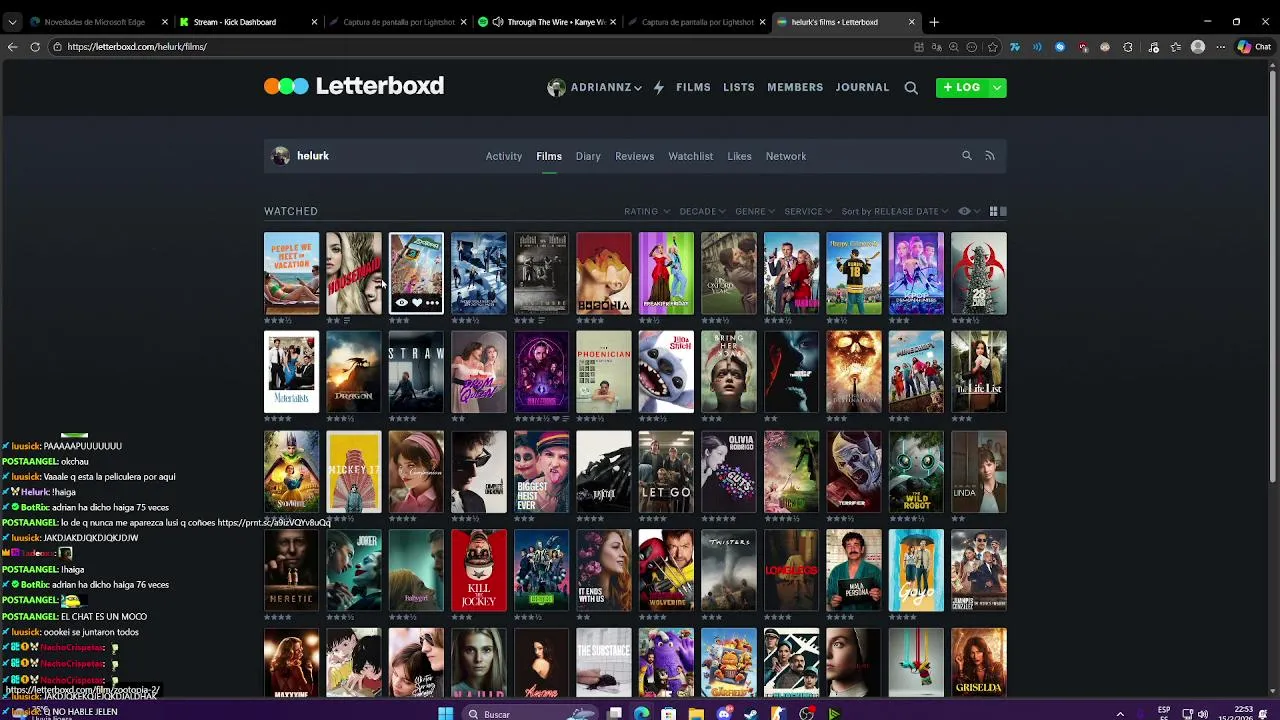Open the activity lightning bolt icon
This screenshot has height=720, width=1280.
658,87
